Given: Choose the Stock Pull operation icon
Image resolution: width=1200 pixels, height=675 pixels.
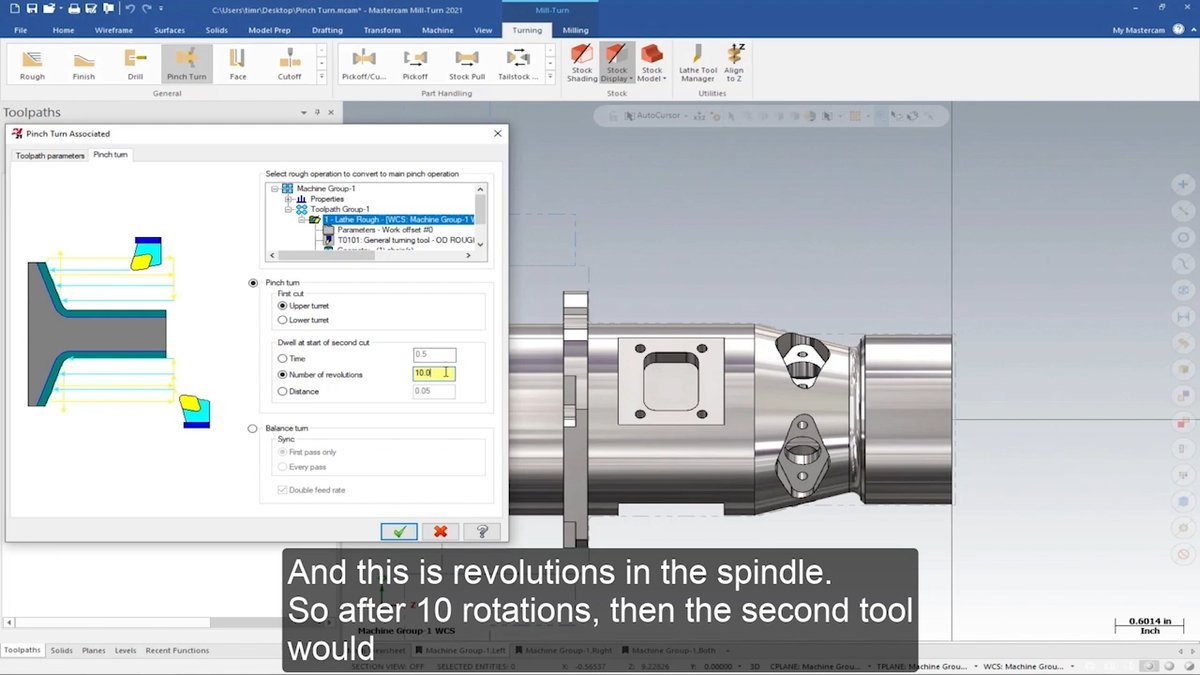Looking at the screenshot, I should (466, 63).
